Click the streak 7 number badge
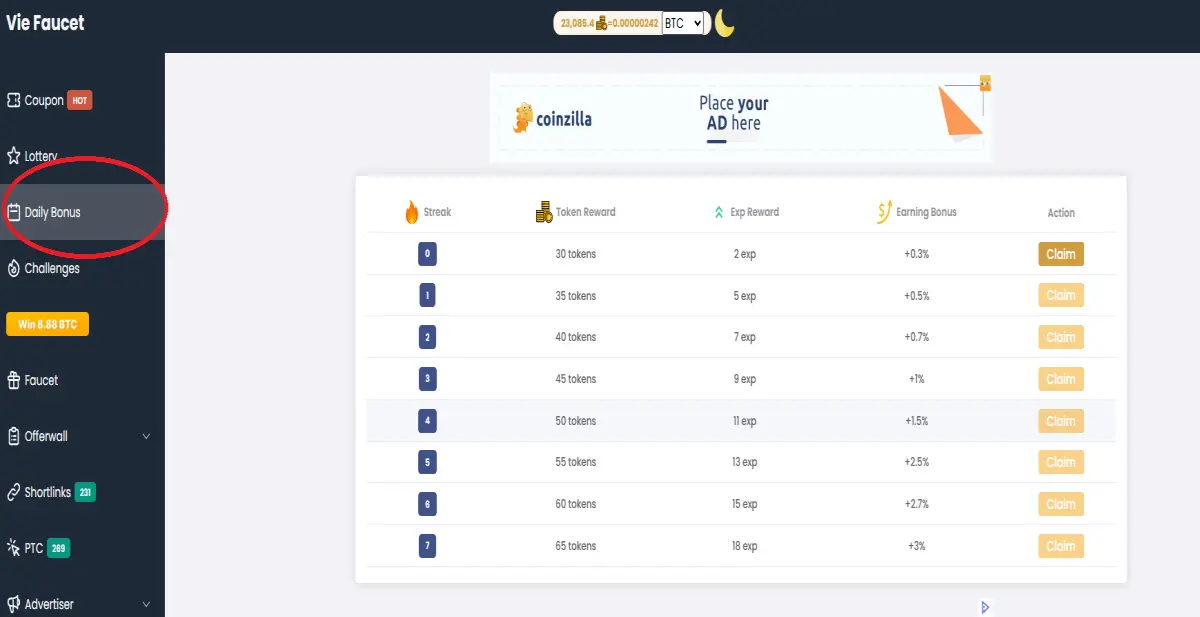The width and height of the screenshot is (1200, 617). [427, 546]
